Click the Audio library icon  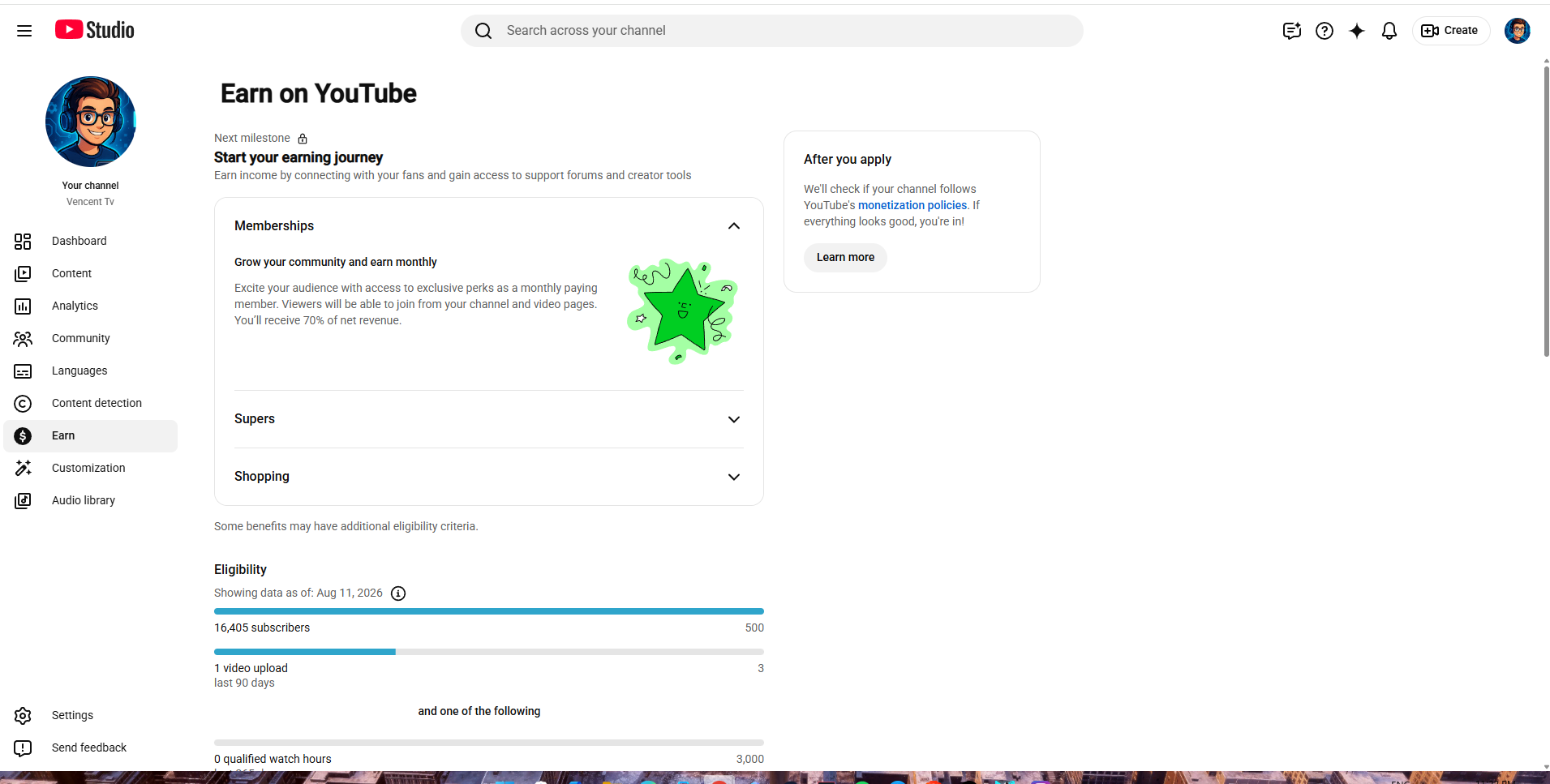pos(23,501)
